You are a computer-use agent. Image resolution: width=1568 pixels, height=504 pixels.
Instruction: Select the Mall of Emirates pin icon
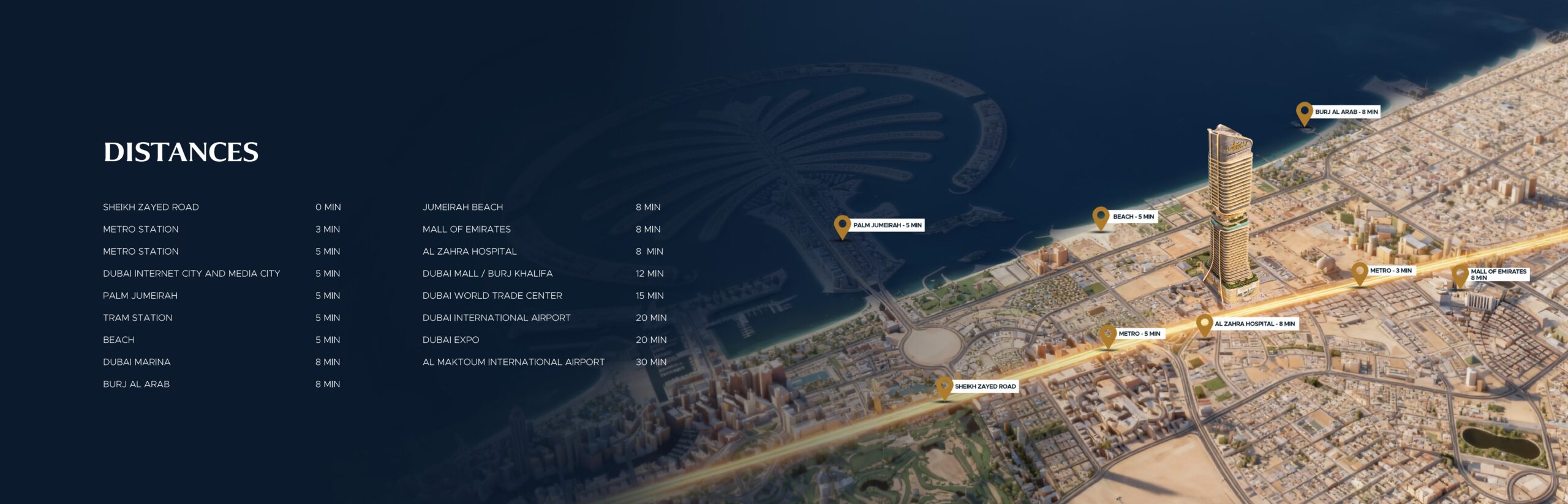pos(1460,274)
